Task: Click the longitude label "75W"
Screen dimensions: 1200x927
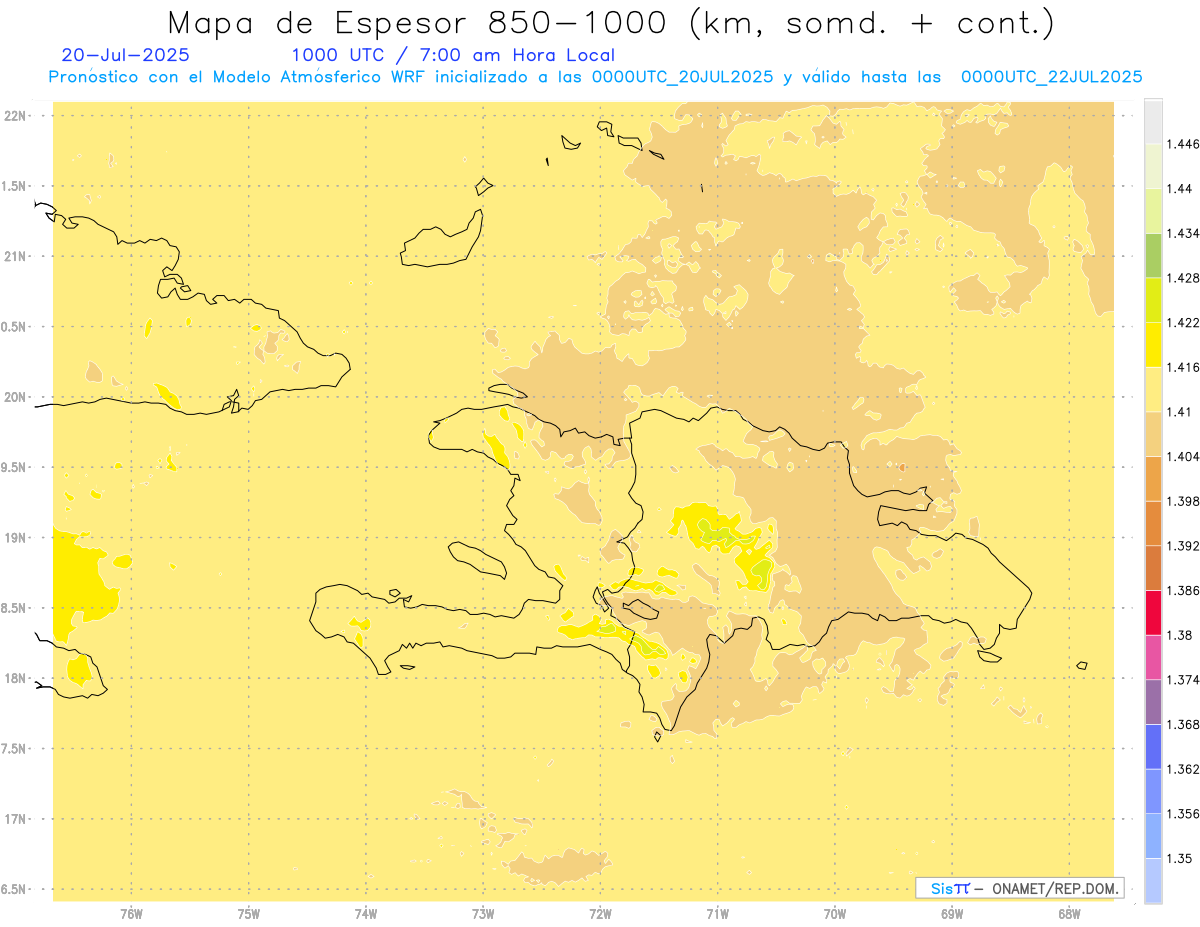Action: [x=249, y=914]
